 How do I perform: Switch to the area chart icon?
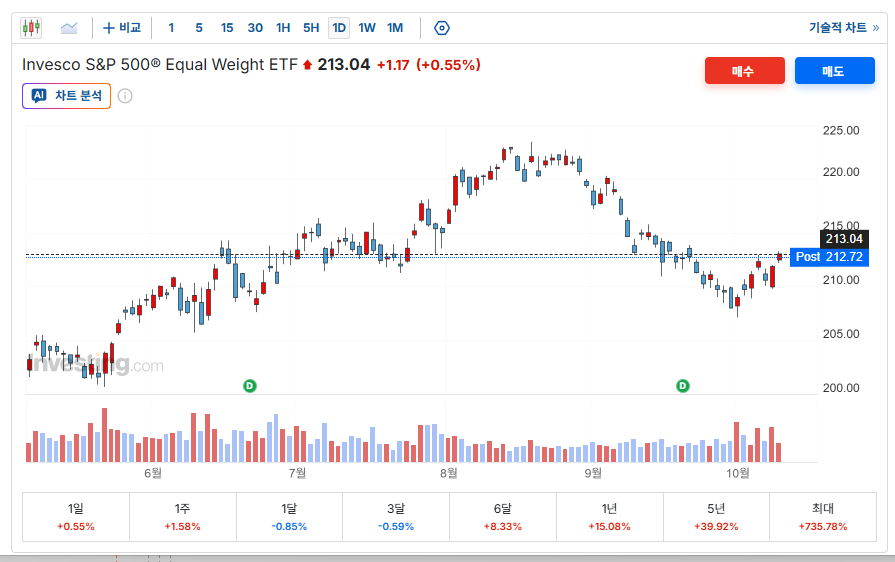tap(68, 27)
